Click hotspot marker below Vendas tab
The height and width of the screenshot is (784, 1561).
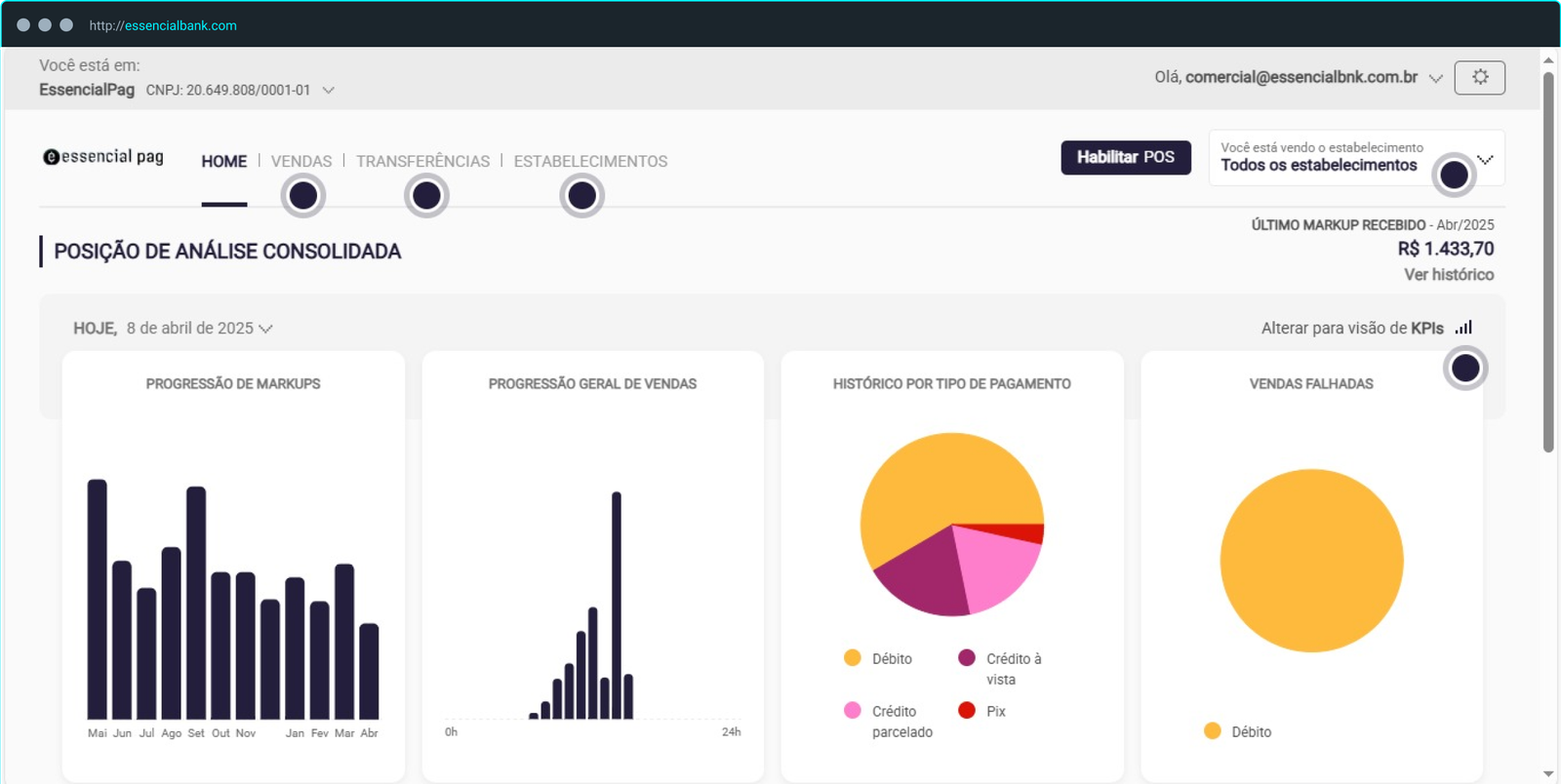[303, 196]
